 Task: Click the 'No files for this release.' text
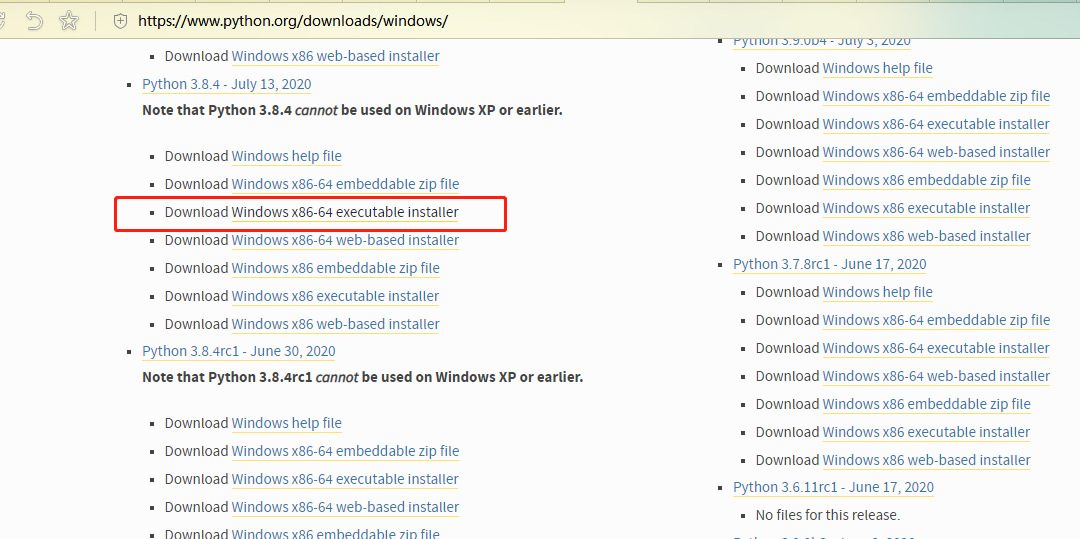(x=828, y=515)
